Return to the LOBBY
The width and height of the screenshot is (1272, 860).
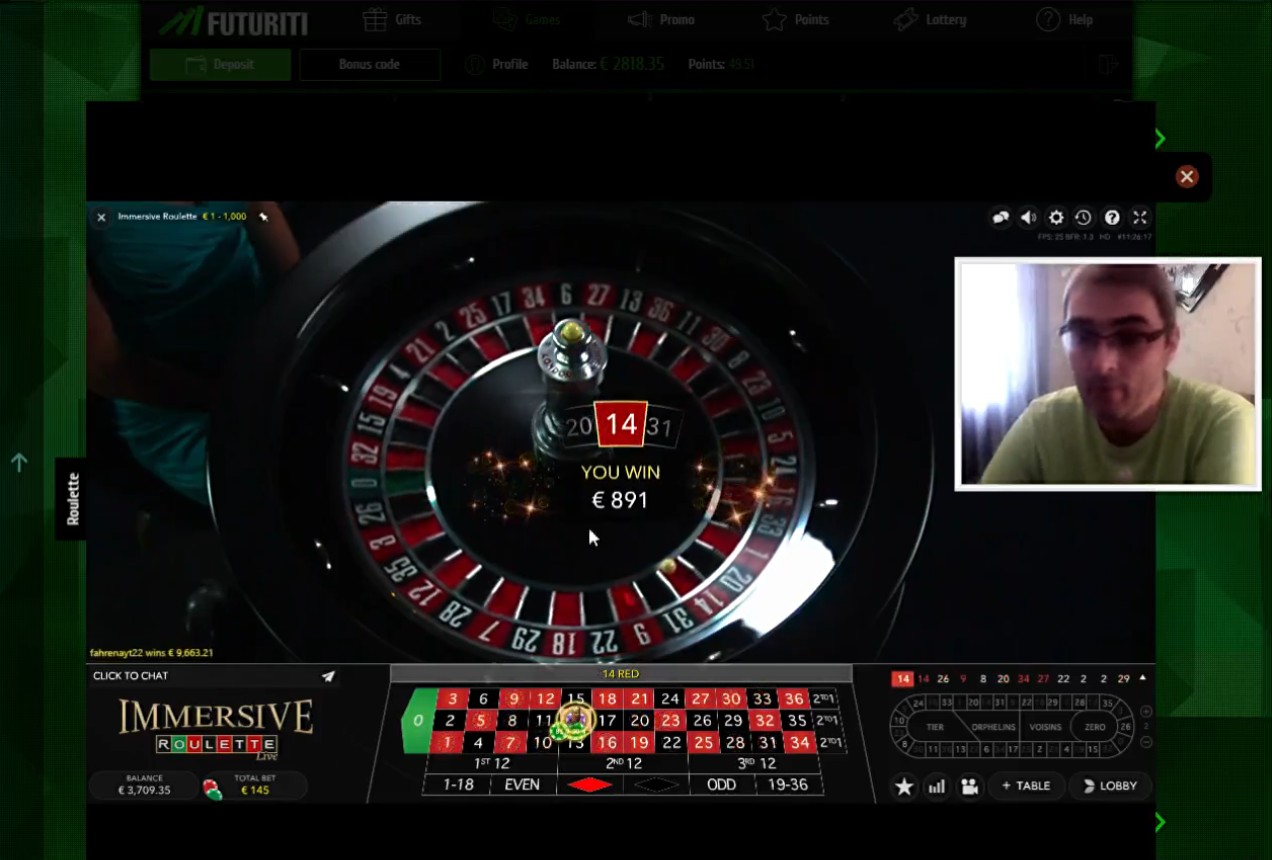pos(1110,786)
